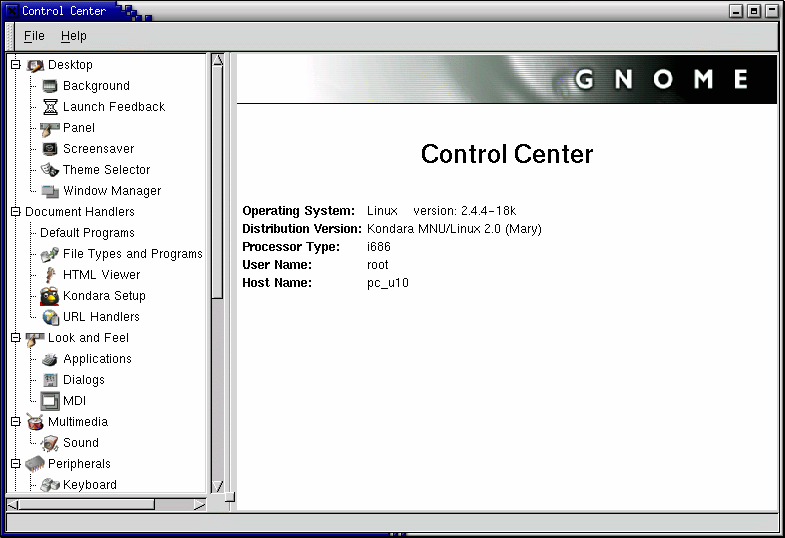The height and width of the screenshot is (538, 785).
Task: Collapse the Desktop tree branch
Action: [15, 65]
